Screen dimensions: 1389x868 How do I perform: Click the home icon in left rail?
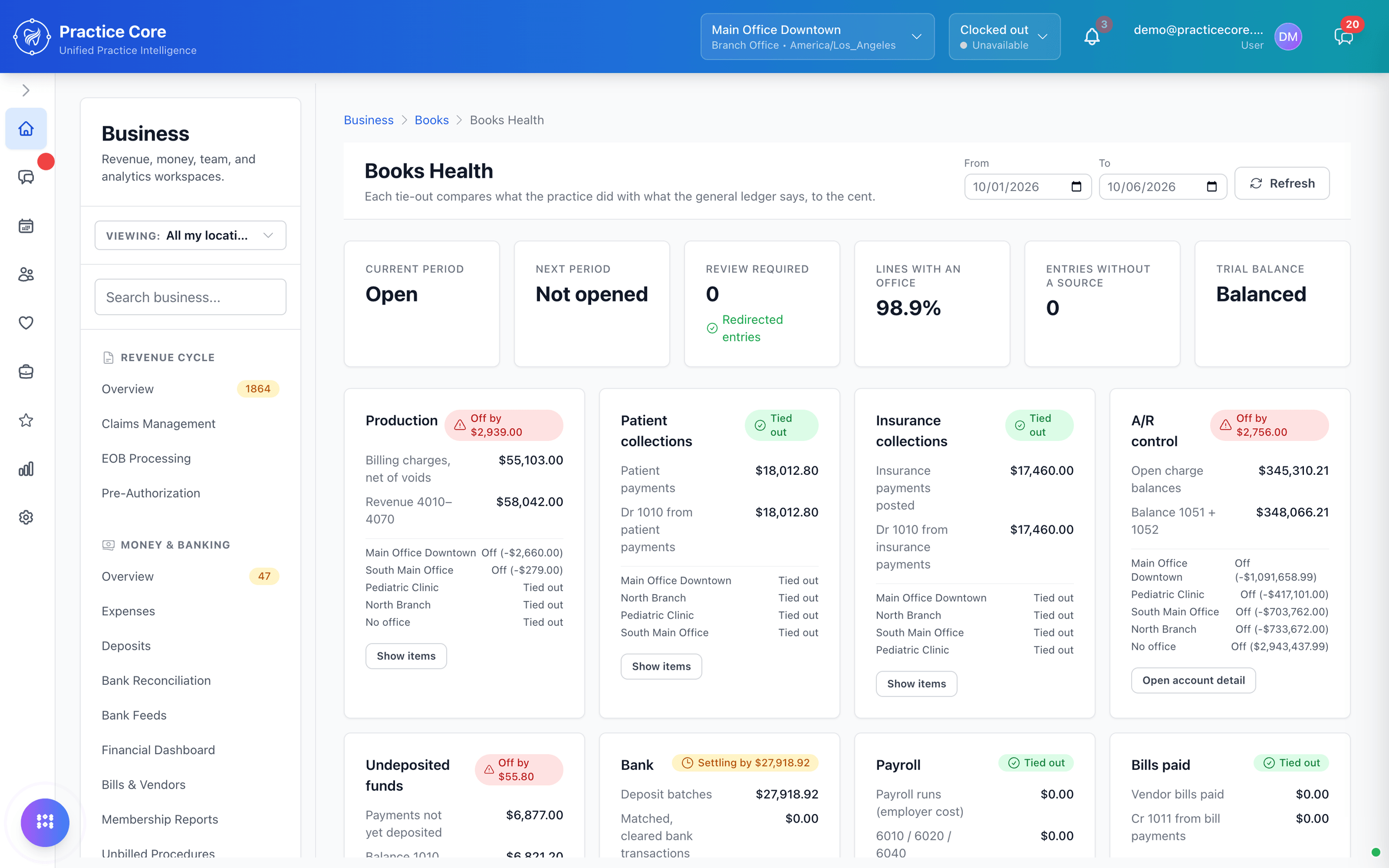pos(26,129)
